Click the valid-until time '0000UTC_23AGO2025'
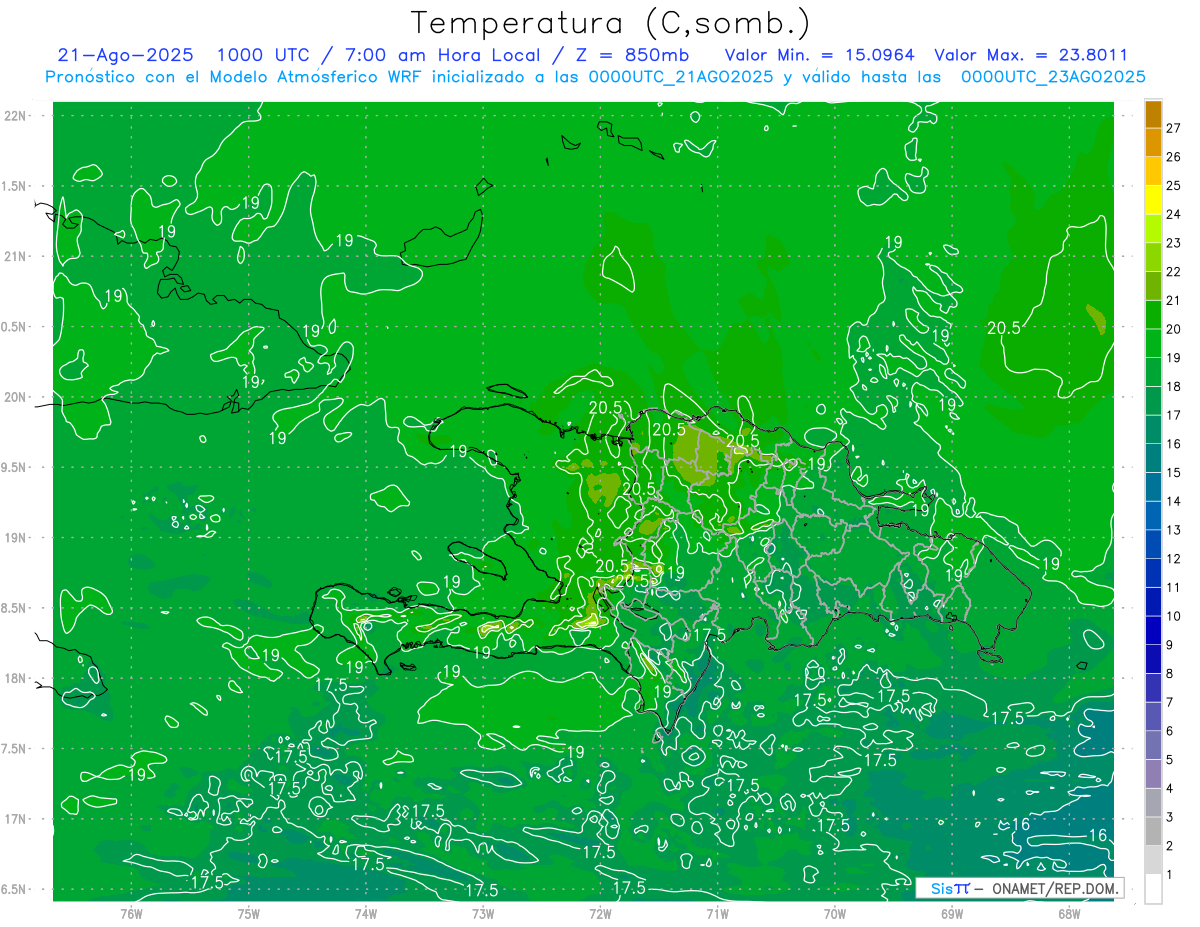The height and width of the screenshot is (927, 1200). [1053, 77]
